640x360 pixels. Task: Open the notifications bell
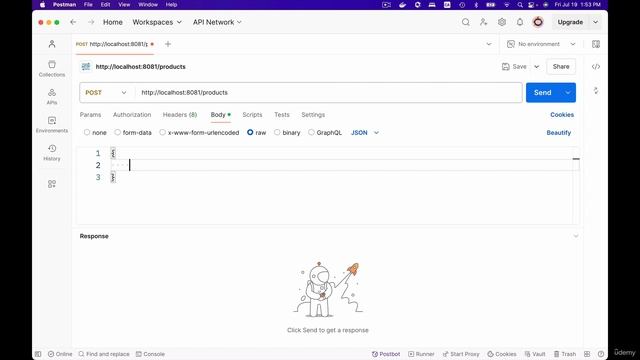(520, 22)
